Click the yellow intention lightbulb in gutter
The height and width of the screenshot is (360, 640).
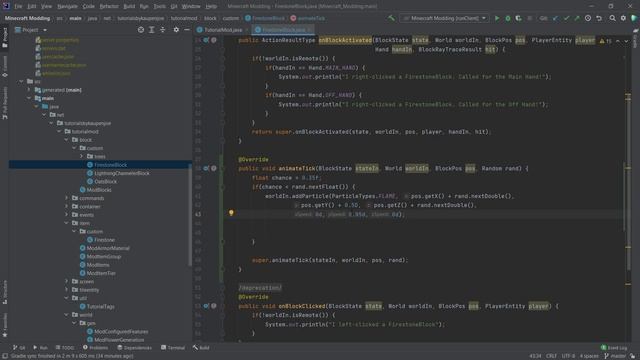(x=231, y=213)
